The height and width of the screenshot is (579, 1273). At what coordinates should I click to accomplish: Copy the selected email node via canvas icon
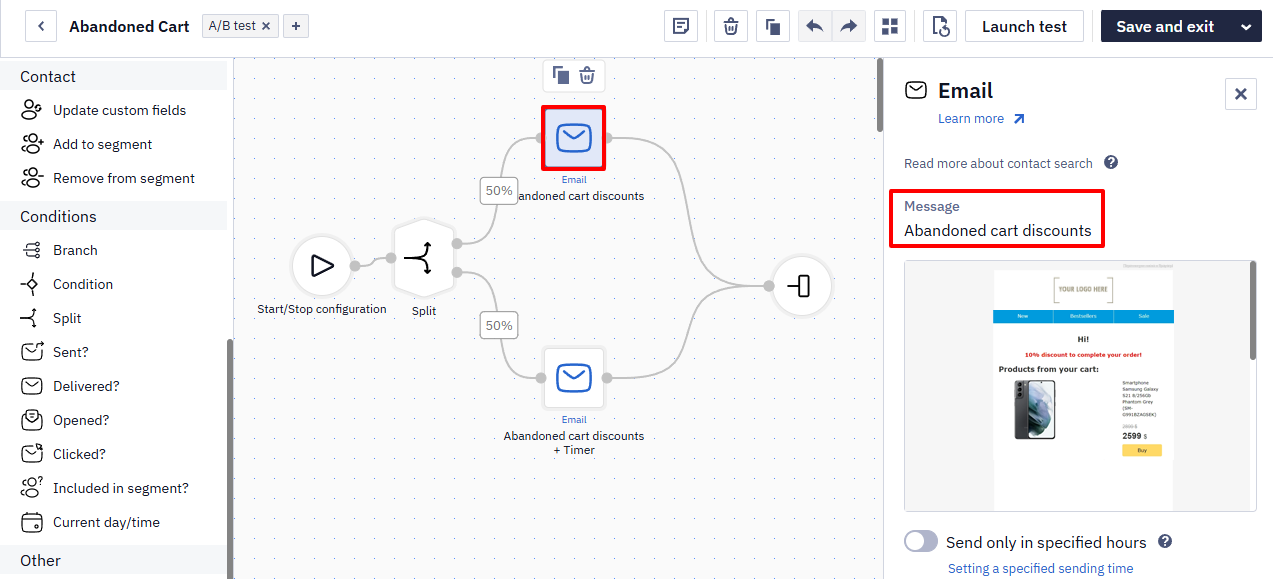[561, 76]
